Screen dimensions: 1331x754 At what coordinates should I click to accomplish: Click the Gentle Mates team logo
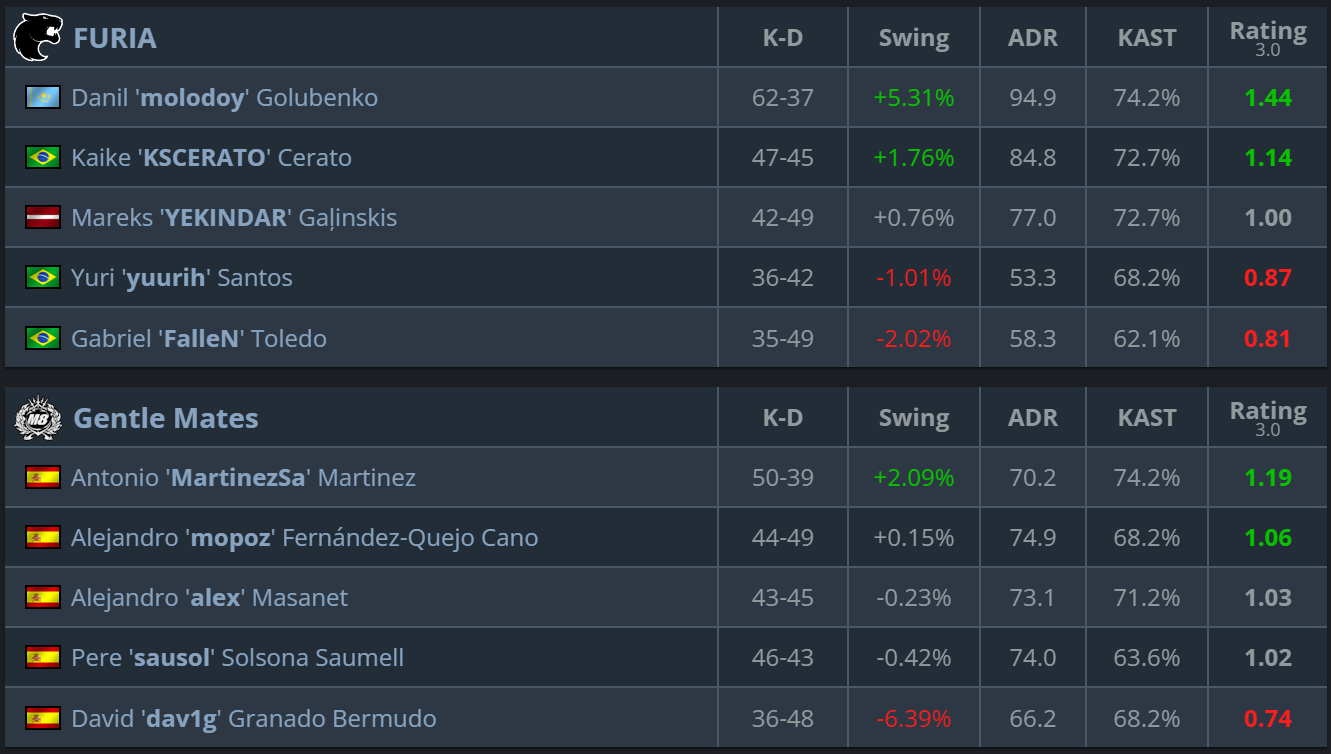point(38,418)
